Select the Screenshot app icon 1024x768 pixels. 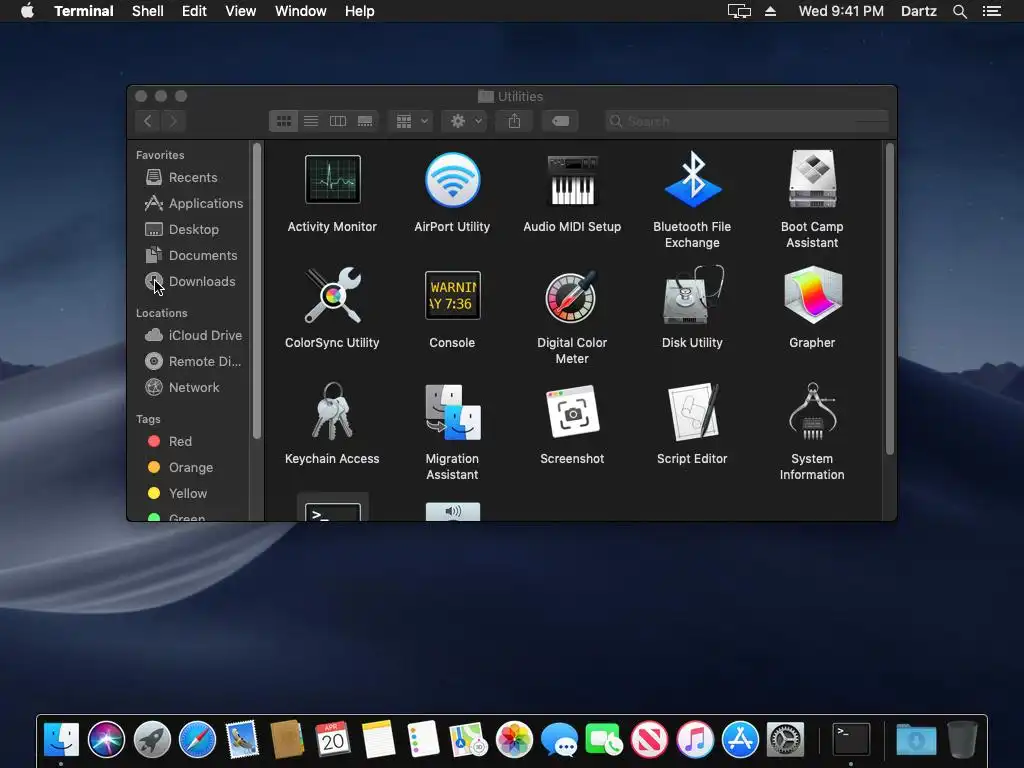(x=572, y=412)
